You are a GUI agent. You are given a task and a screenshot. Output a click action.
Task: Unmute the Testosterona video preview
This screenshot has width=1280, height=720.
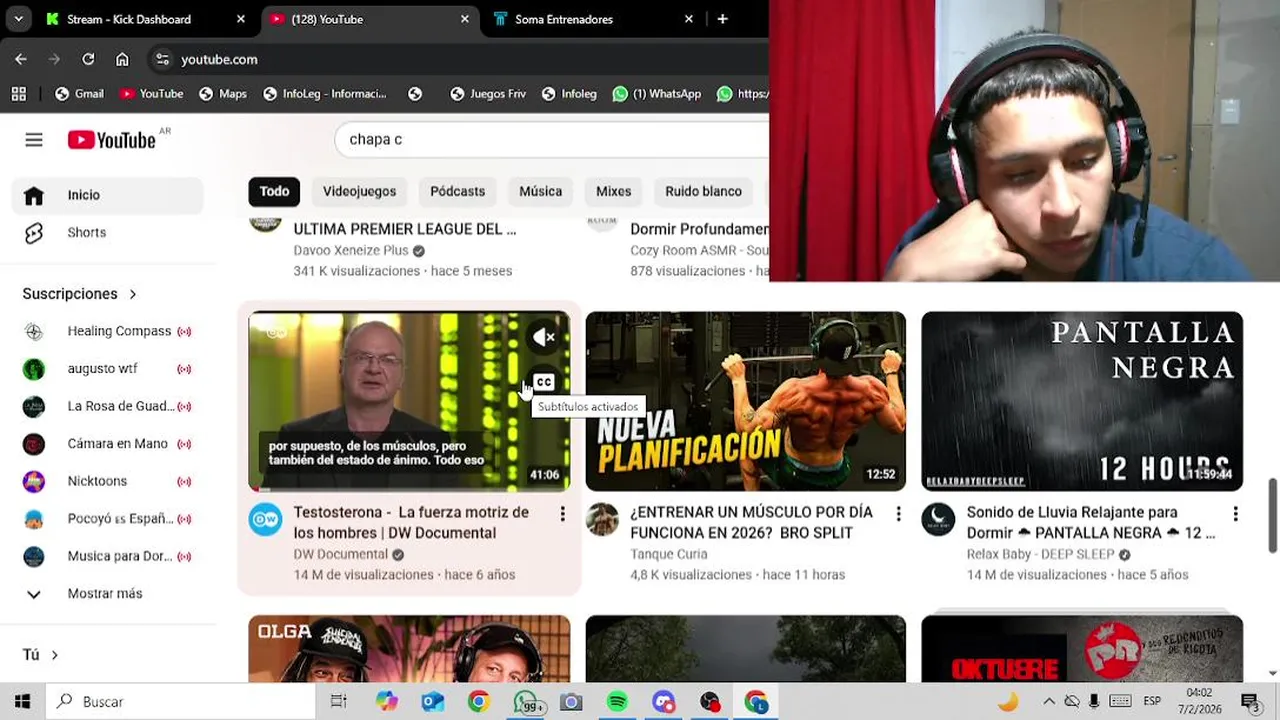coord(543,338)
